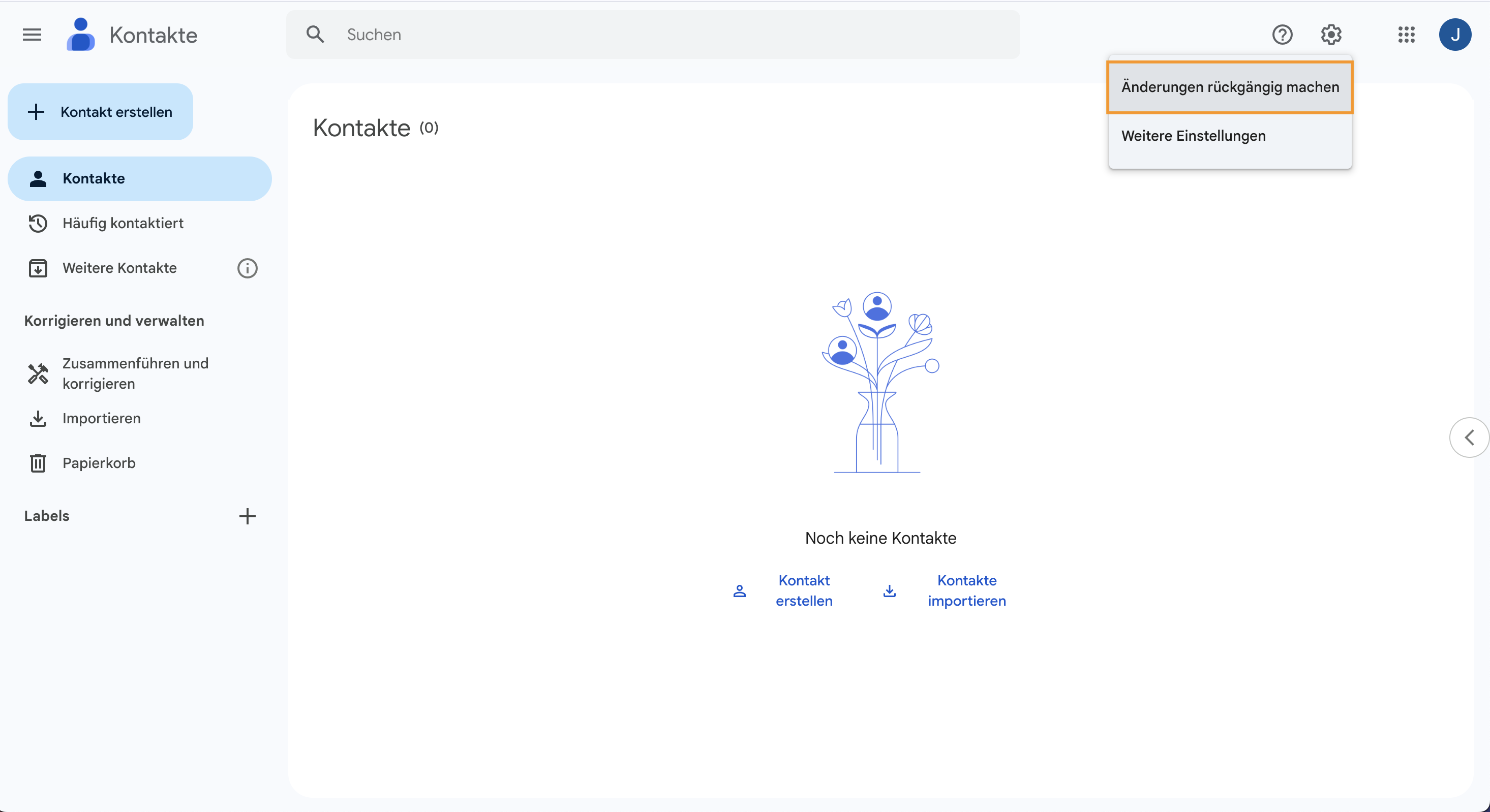
Task: Click the person icon beside Kontakte
Action: point(38,179)
